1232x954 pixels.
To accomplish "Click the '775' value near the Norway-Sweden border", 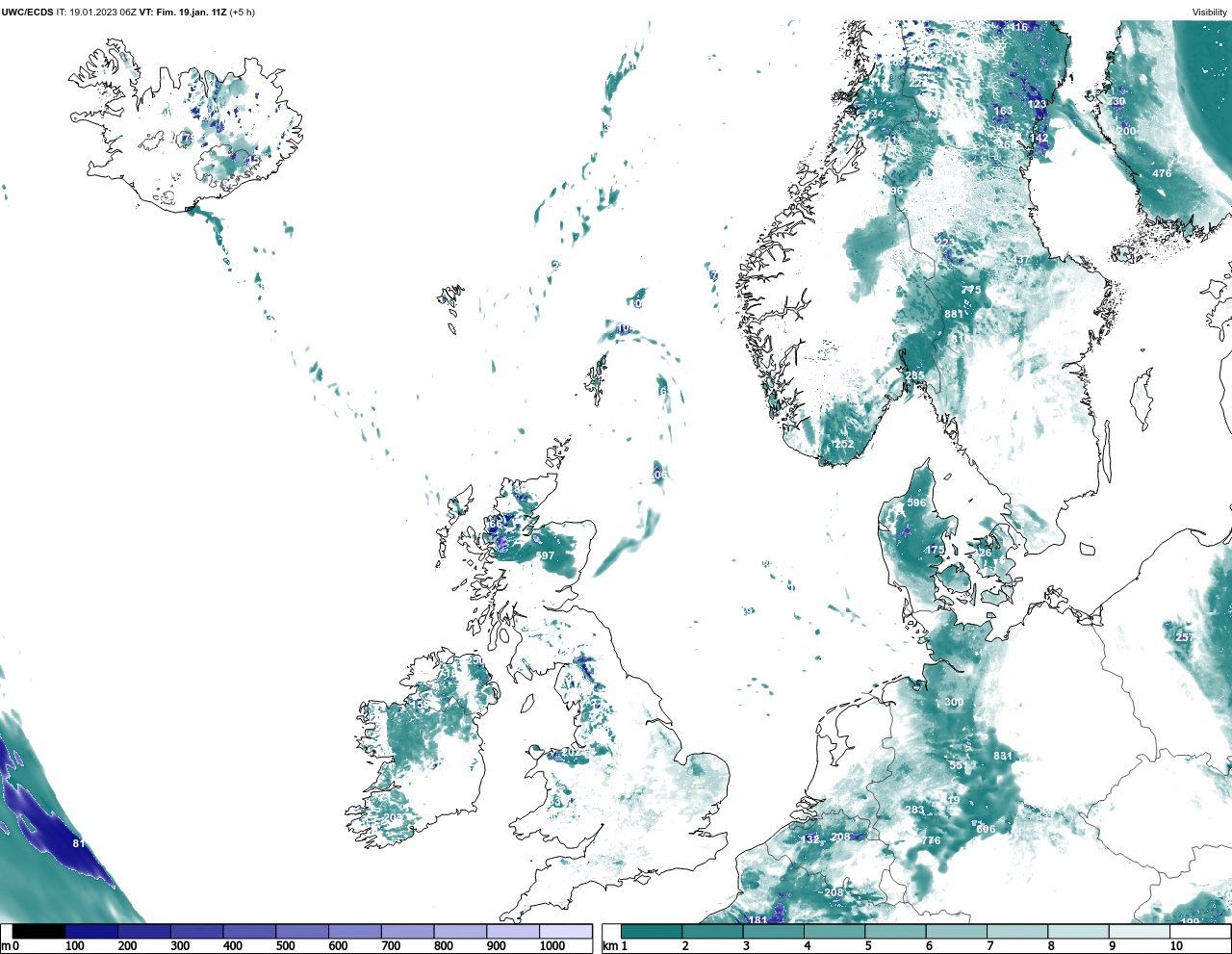I will tap(971, 290).
